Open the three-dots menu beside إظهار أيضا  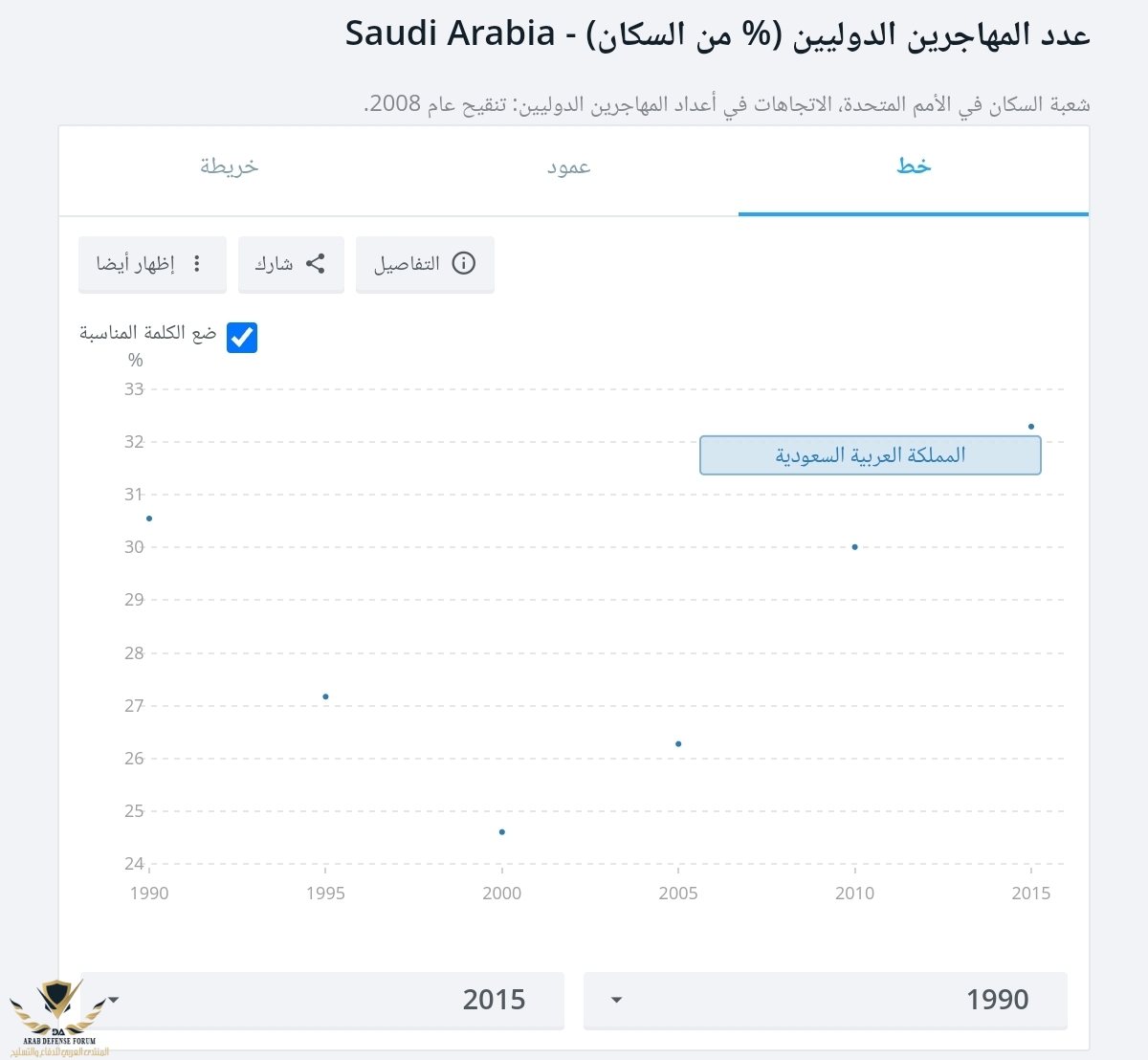pyautogui.click(x=197, y=263)
